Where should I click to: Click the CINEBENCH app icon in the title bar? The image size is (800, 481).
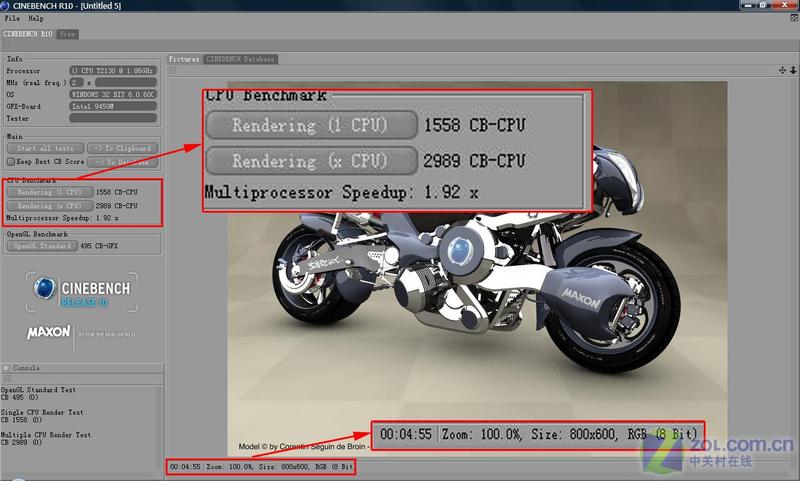click(5, 6)
